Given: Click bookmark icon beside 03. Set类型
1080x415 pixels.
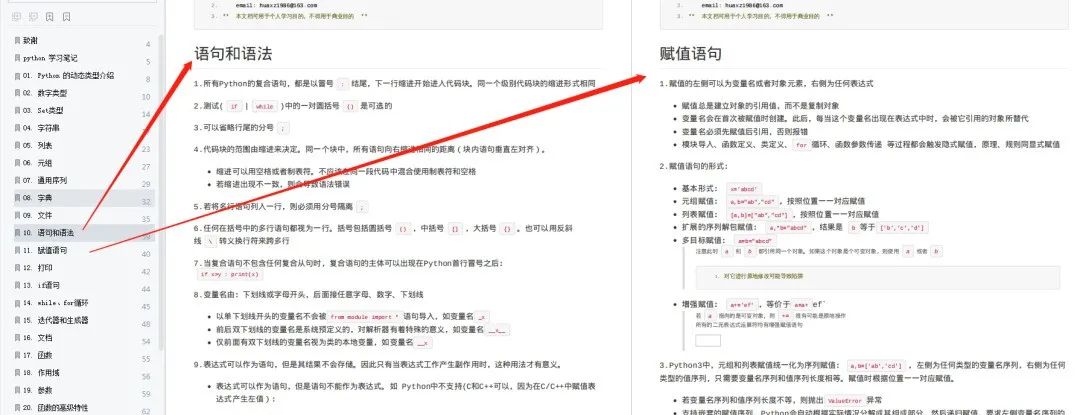Looking at the screenshot, I should point(17,110).
